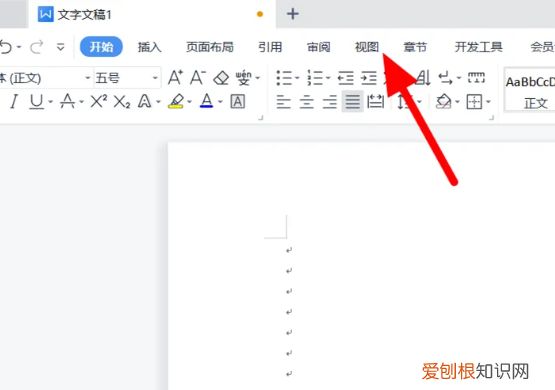Open the Undo history dropdown arrow

[19, 47]
